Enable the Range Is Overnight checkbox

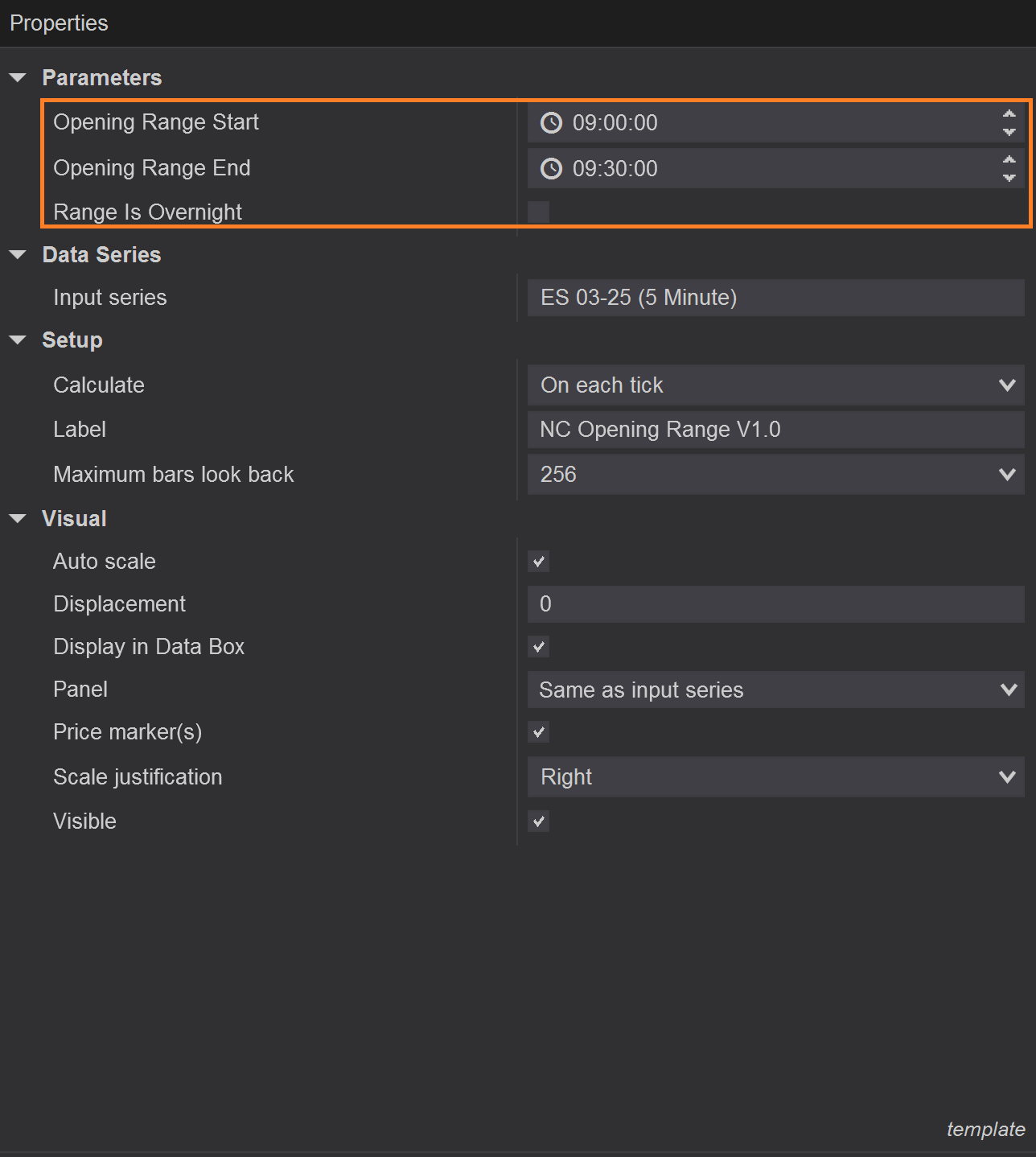pos(537,212)
